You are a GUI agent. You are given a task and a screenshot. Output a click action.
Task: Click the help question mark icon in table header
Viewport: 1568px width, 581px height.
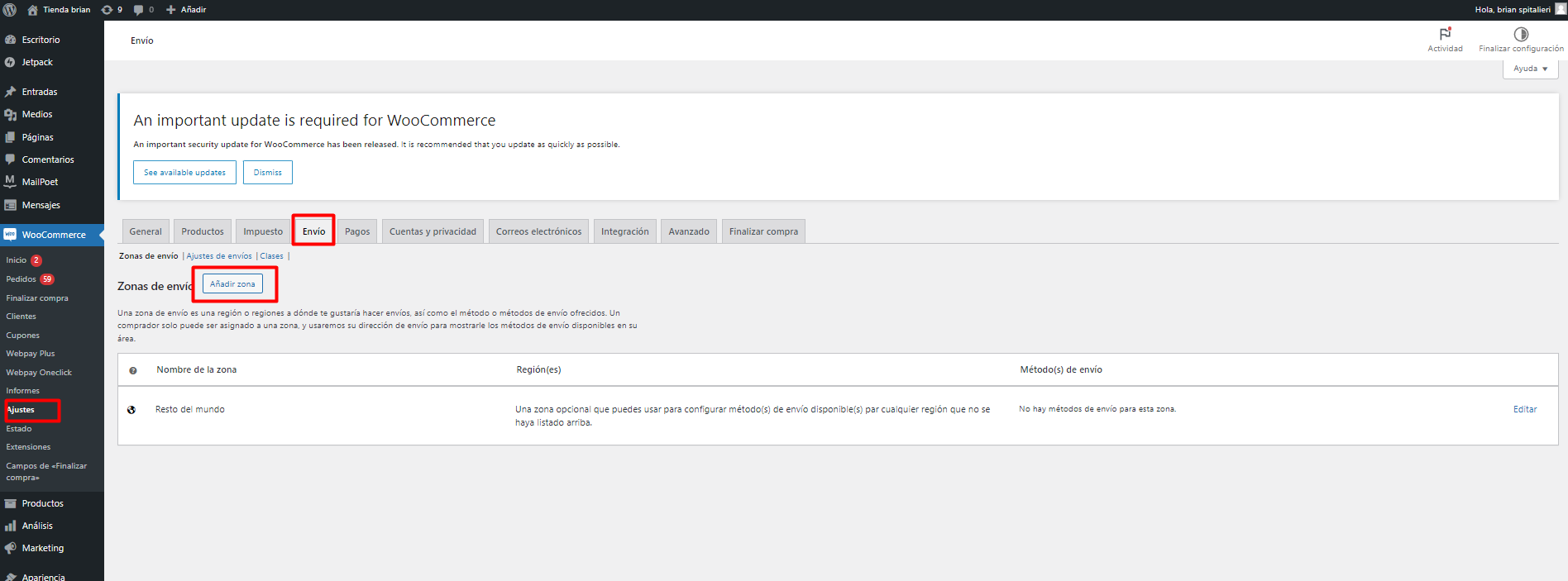tap(132, 370)
